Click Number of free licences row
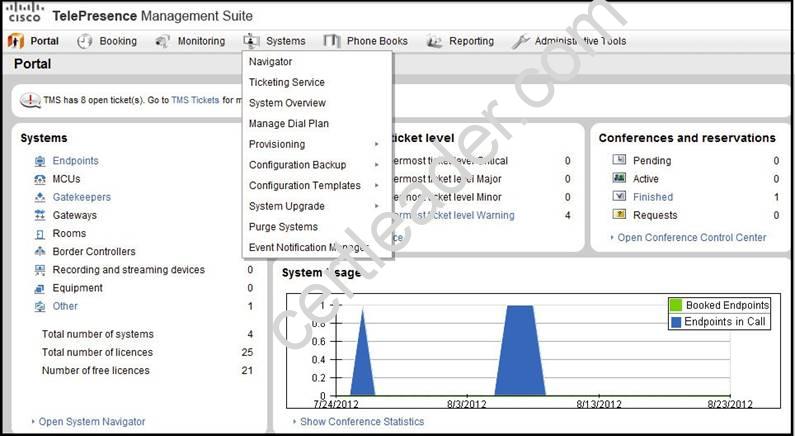 pyautogui.click(x=147, y=371)
